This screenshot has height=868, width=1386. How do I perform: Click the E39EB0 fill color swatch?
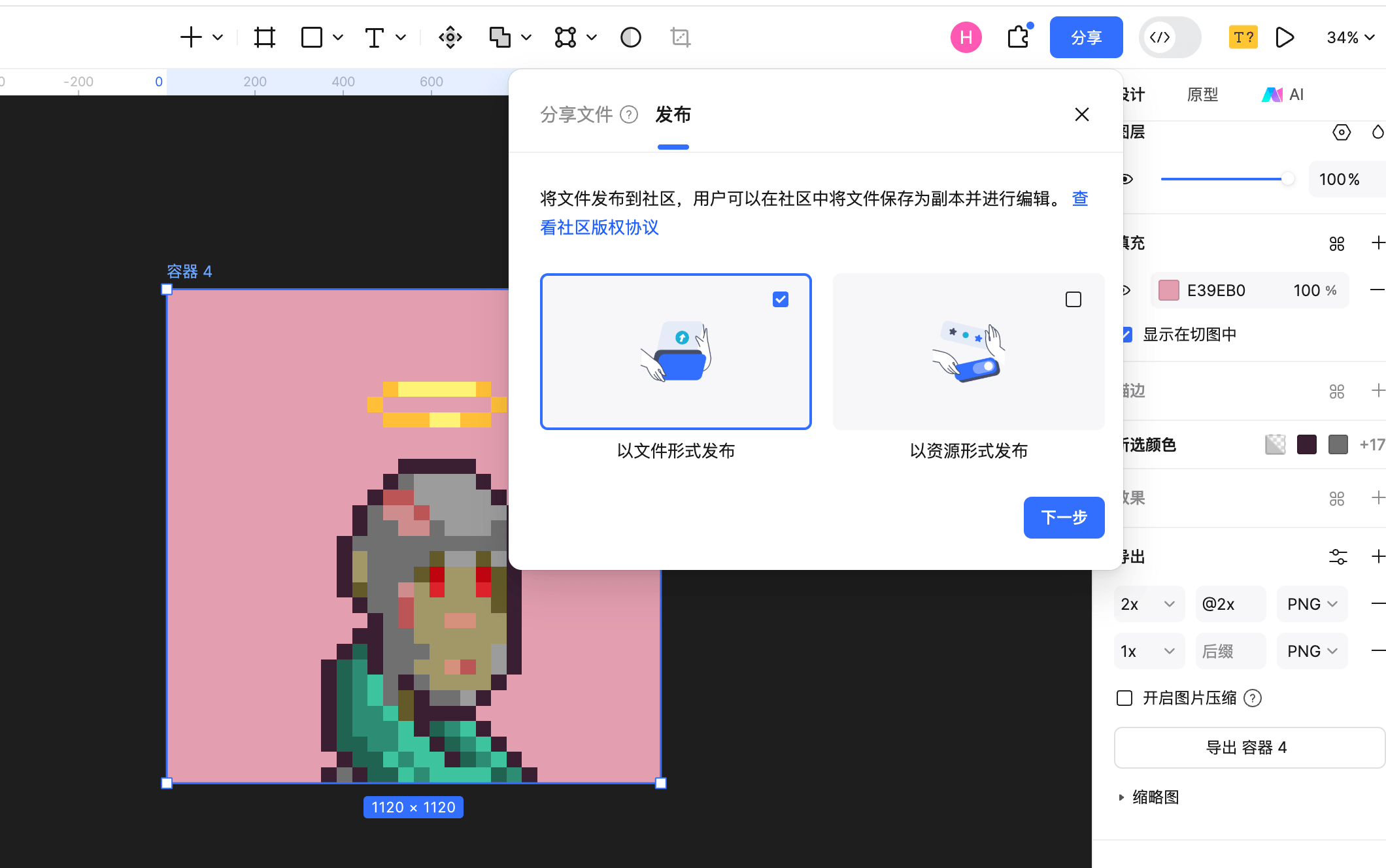point(1168,290)
